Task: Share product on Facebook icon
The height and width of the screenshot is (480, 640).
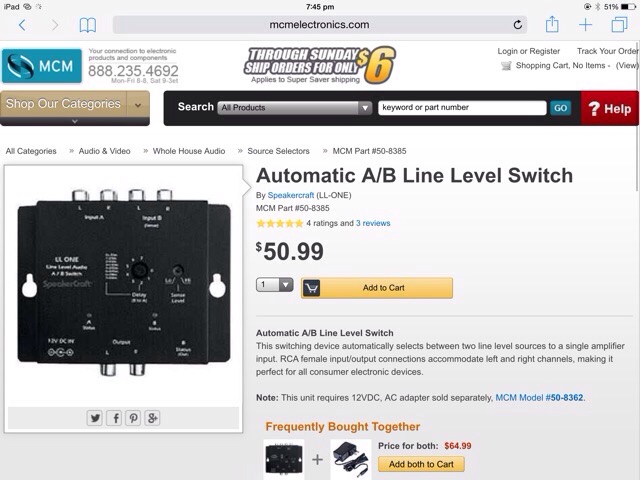Action: click(x=114, y=418)
